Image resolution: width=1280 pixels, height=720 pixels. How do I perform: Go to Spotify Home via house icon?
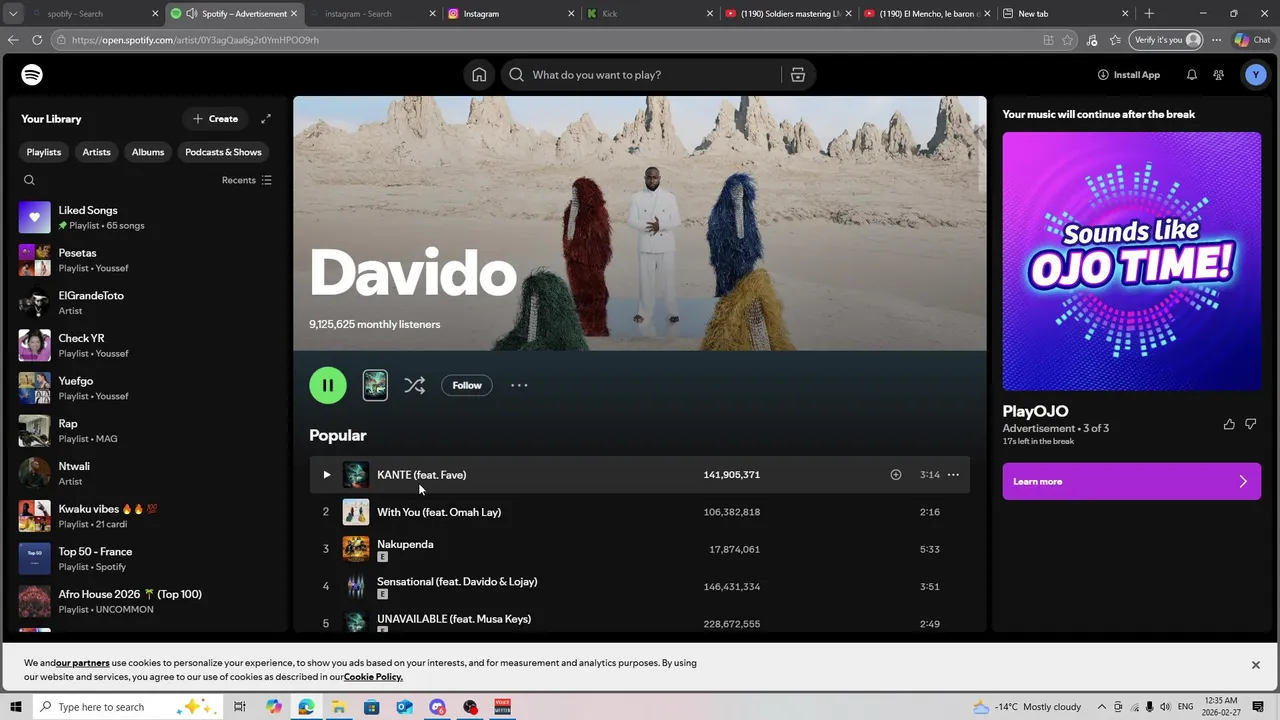click(479, 75)
